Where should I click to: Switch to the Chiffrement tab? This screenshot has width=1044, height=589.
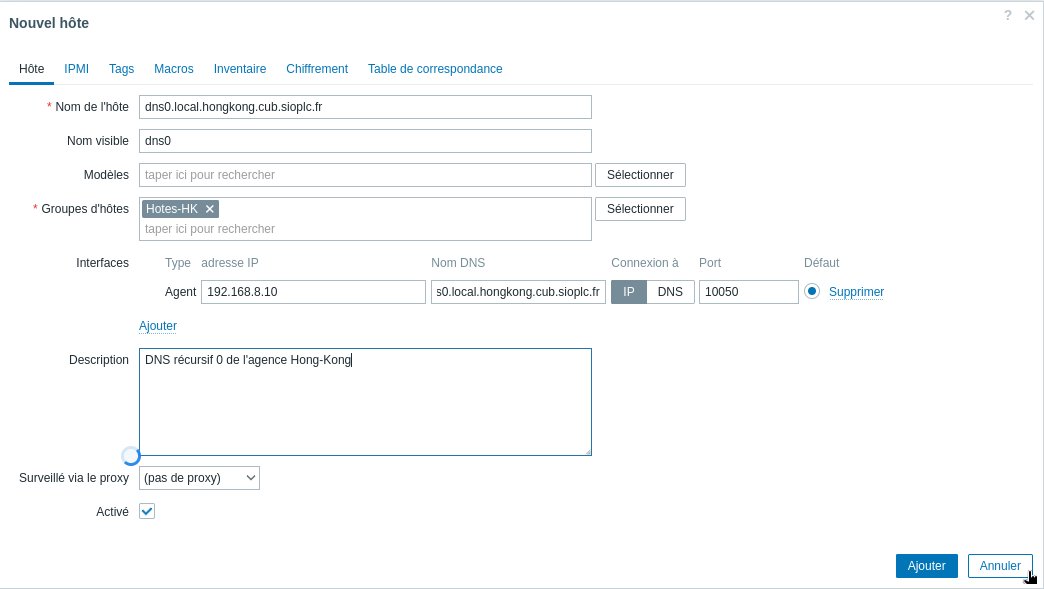(317, 69)
